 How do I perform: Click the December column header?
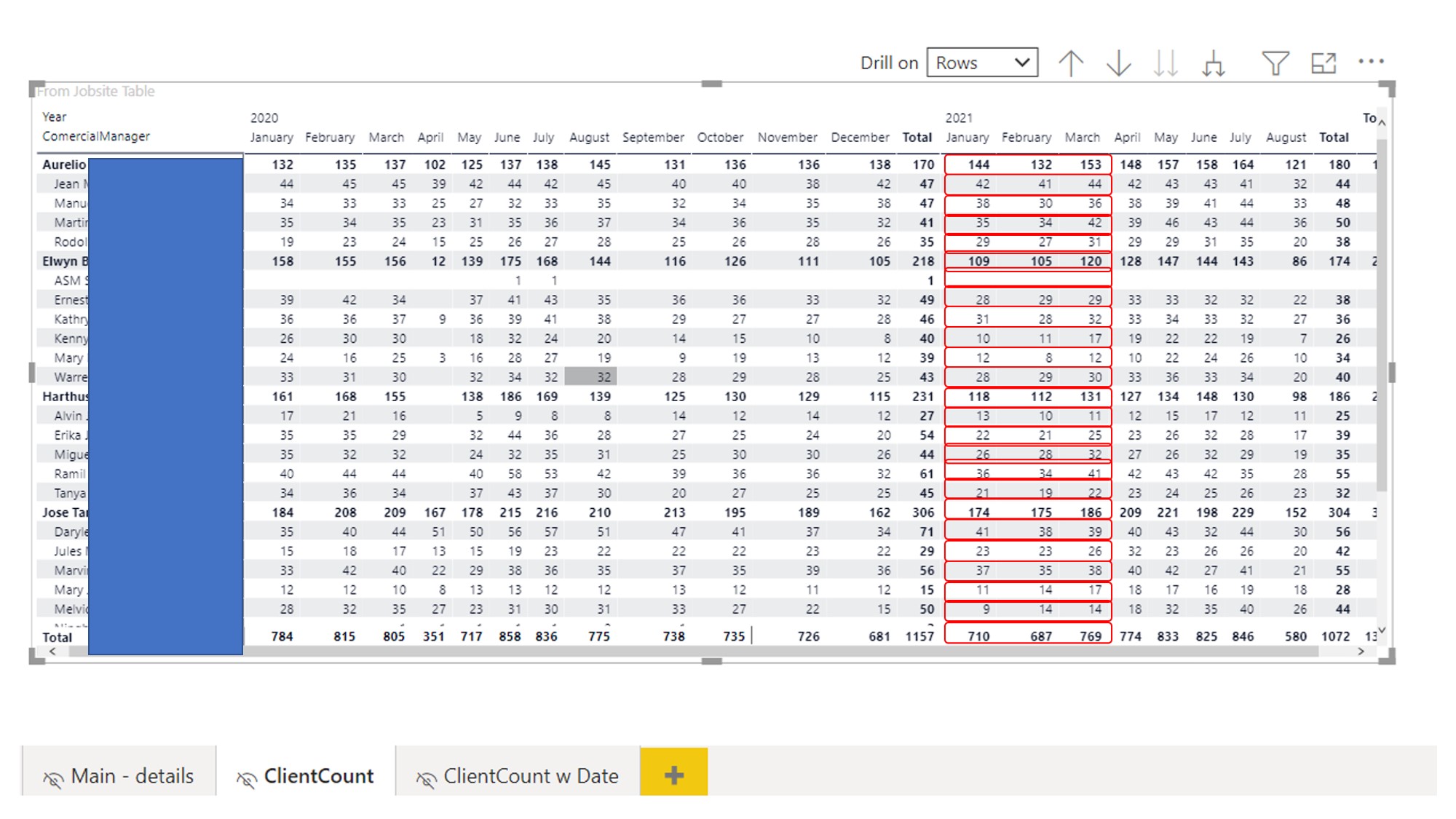point(860,137)
